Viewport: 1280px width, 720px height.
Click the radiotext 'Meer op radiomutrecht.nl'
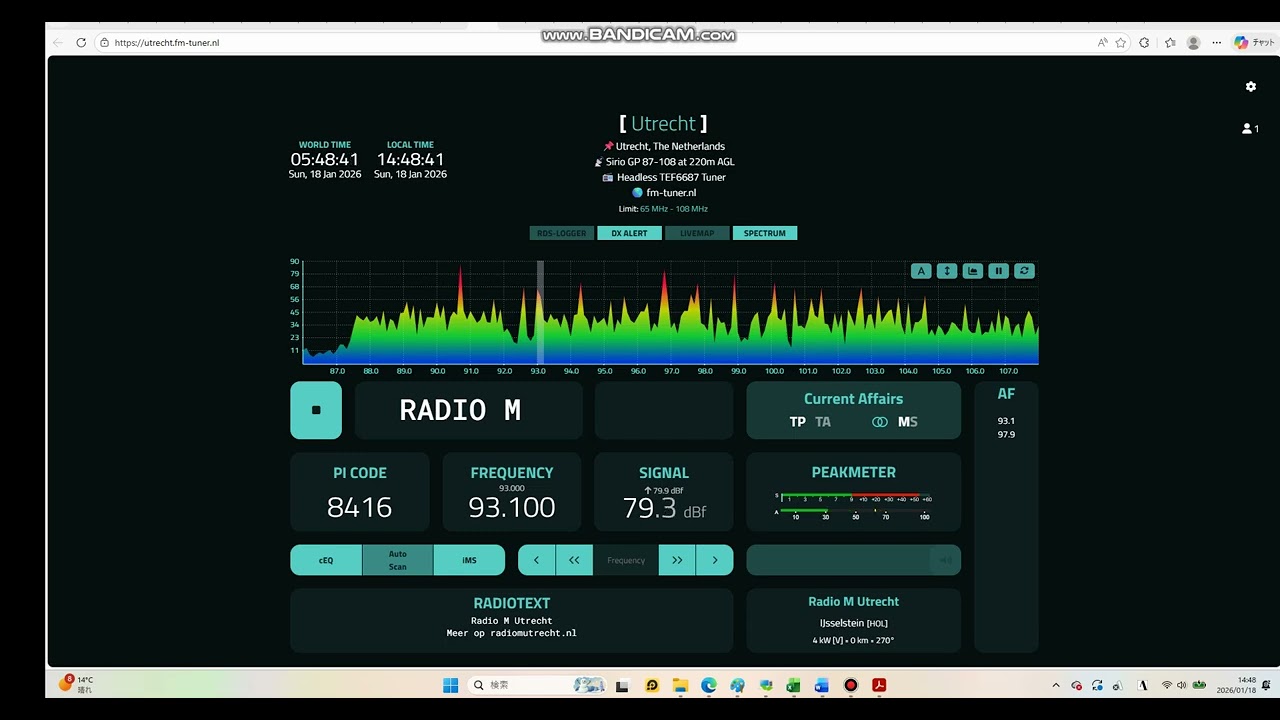click(512, 633)
